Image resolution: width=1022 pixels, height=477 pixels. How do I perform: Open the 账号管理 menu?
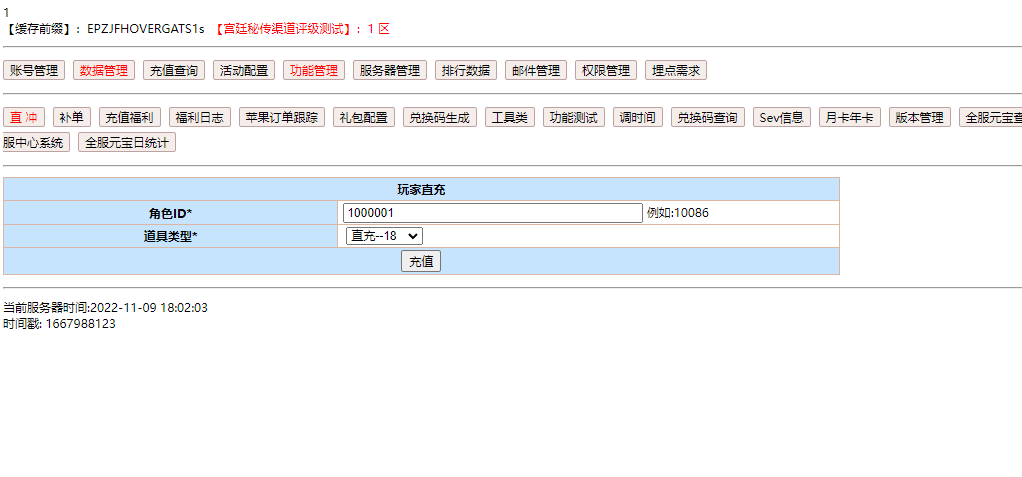(34, 71)
